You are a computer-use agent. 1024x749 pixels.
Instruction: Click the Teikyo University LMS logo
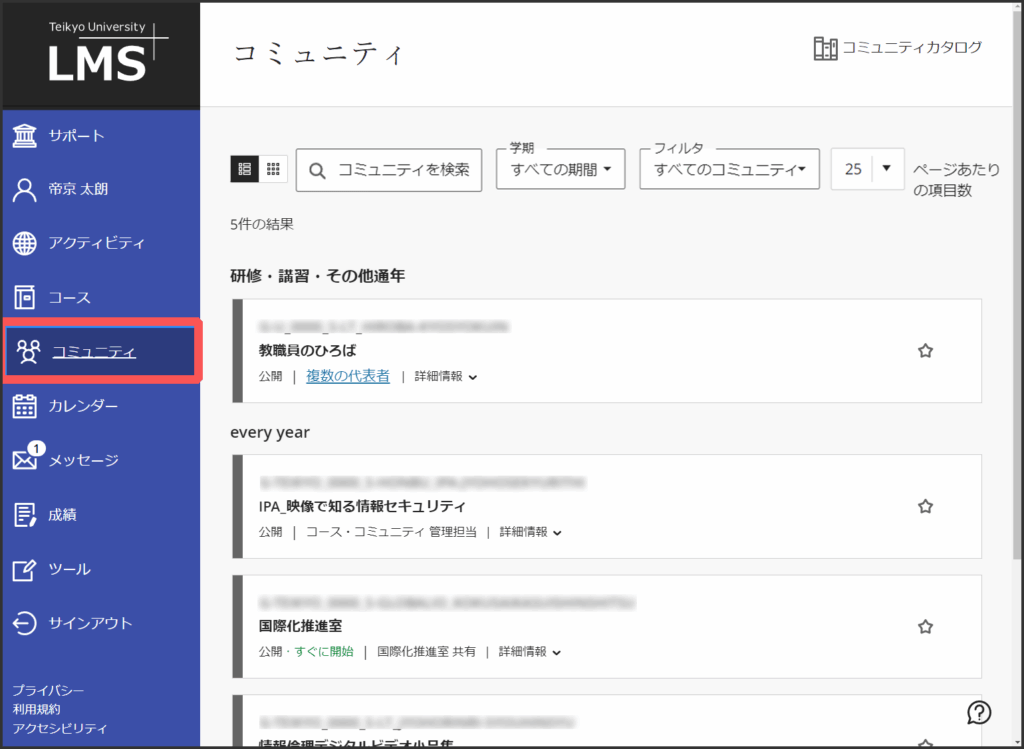(x=108, y=53)
